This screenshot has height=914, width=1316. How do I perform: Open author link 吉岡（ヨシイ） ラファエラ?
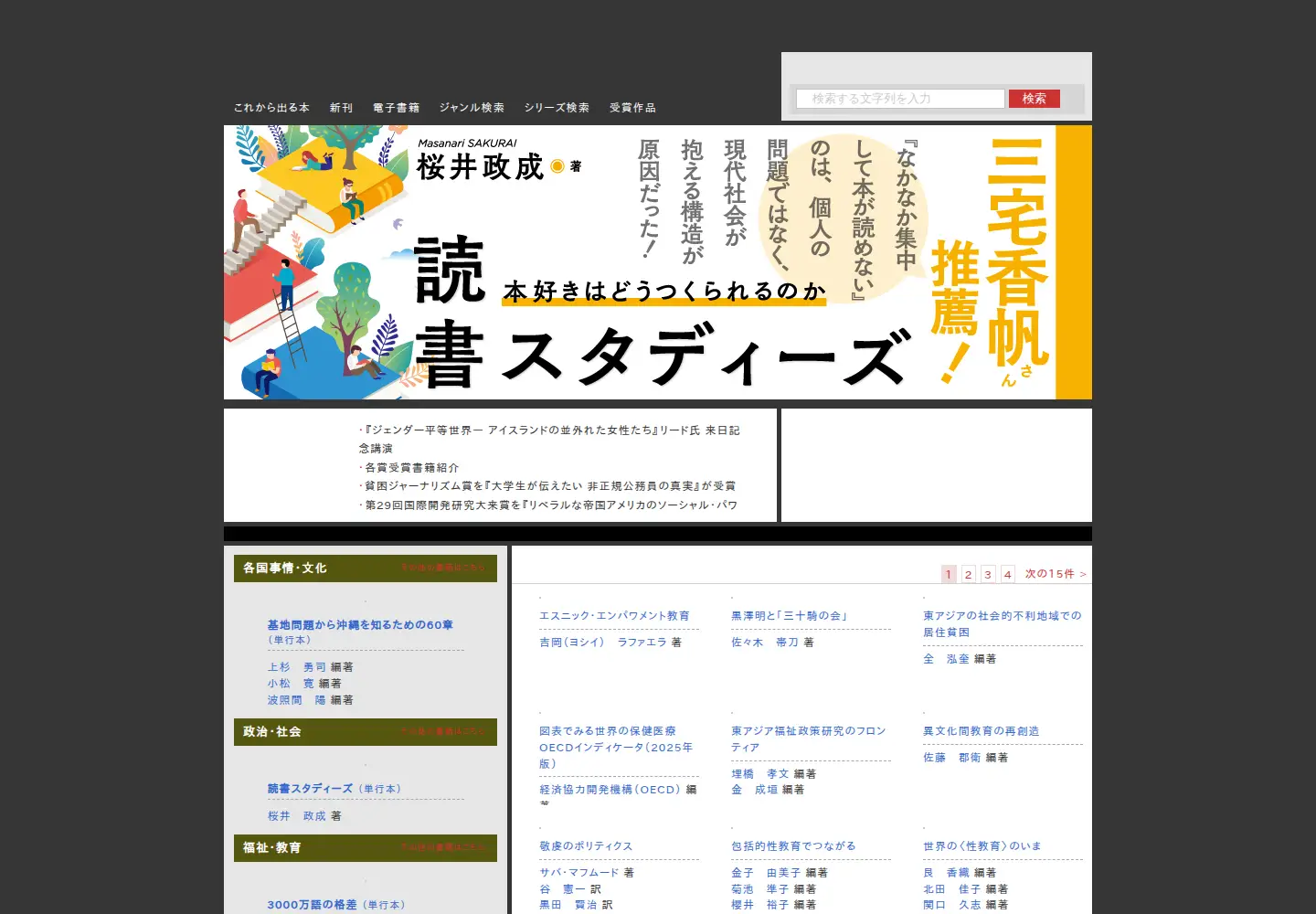tap(603, 643)
